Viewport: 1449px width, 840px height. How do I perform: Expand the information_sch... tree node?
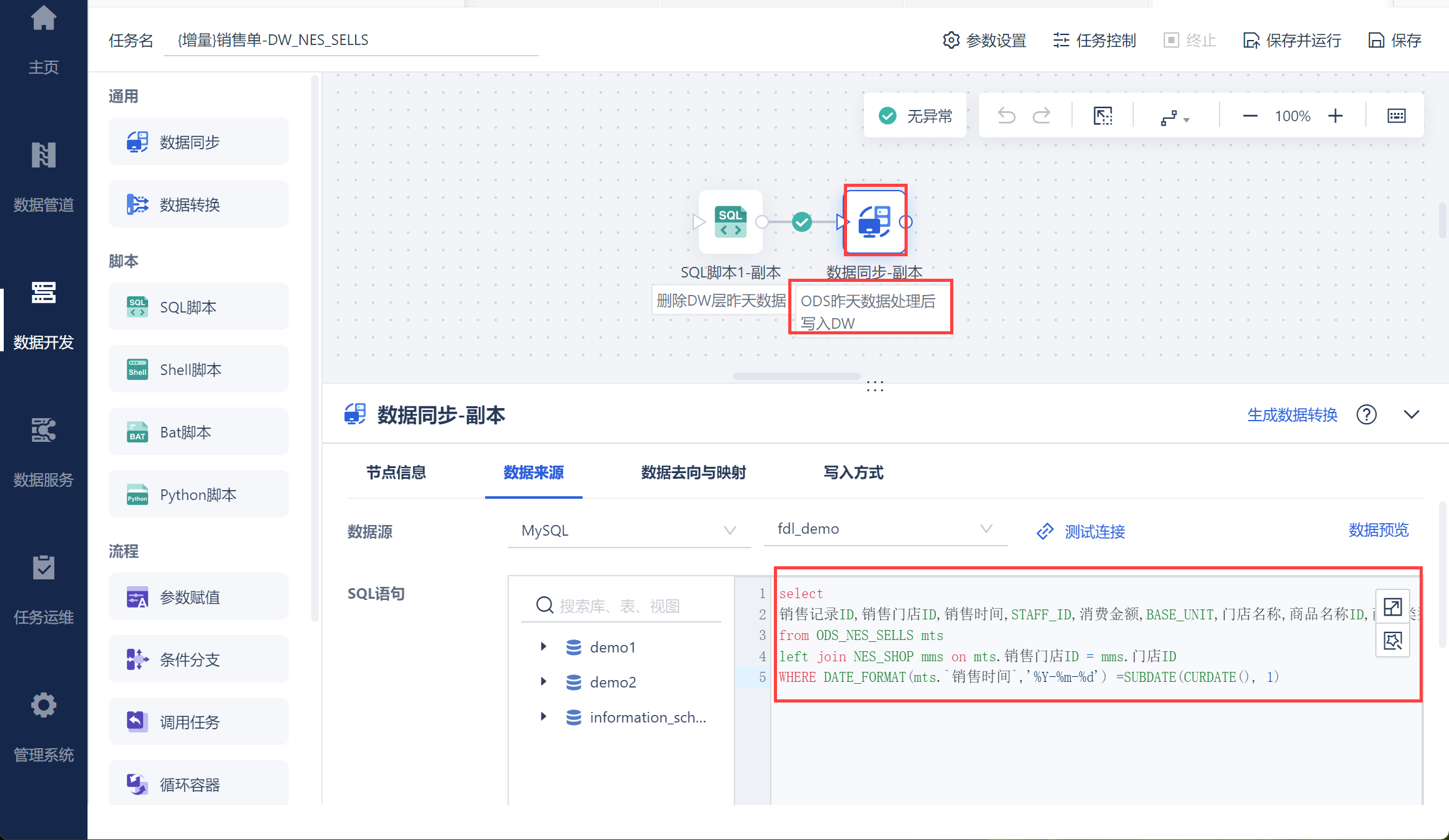coord(543,717)
